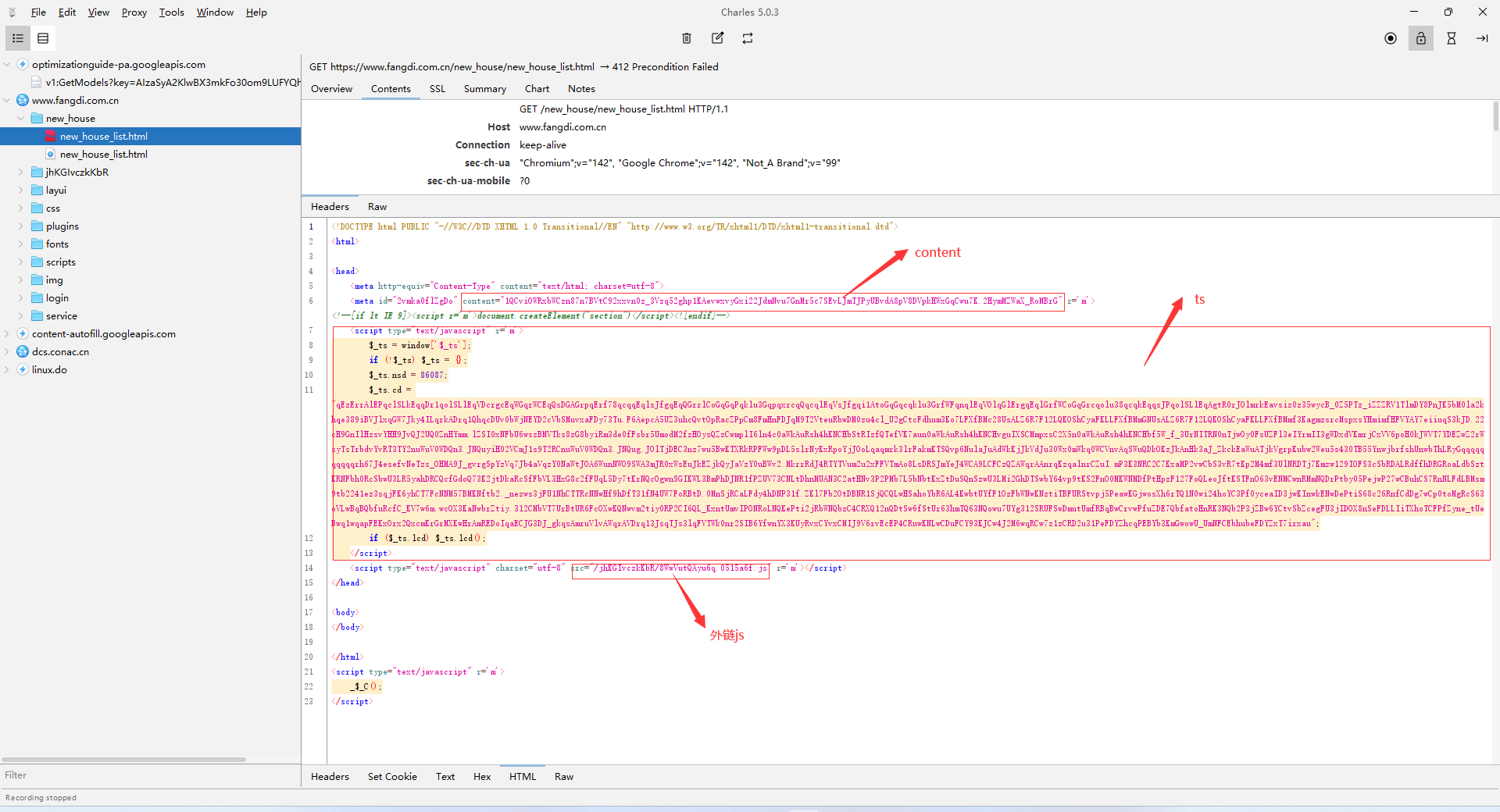Viewport: 1500px width, 812px height.
Task: Click the Charles app icon in title bar
Action: click(12, 12)
